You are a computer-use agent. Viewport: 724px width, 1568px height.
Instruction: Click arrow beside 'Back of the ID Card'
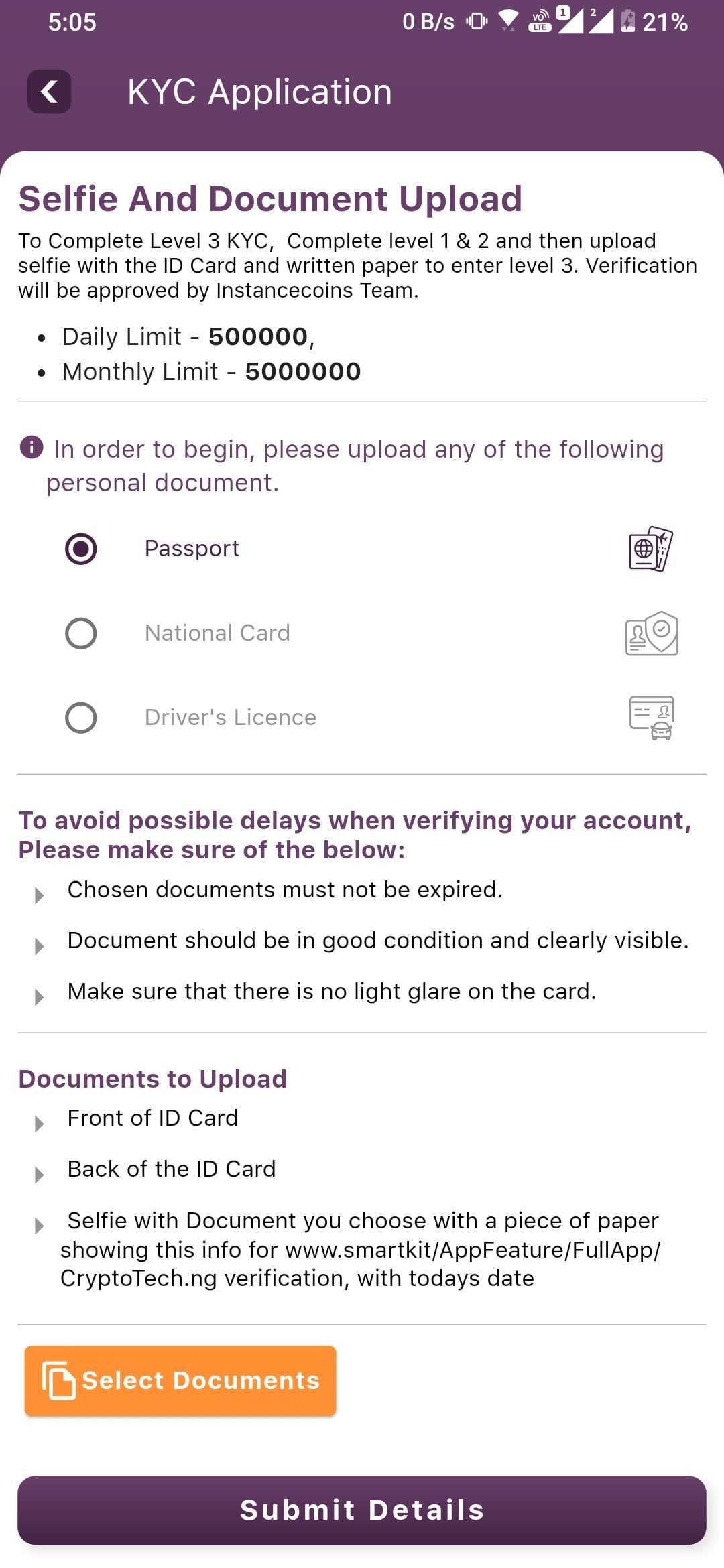coord(40,1175)
